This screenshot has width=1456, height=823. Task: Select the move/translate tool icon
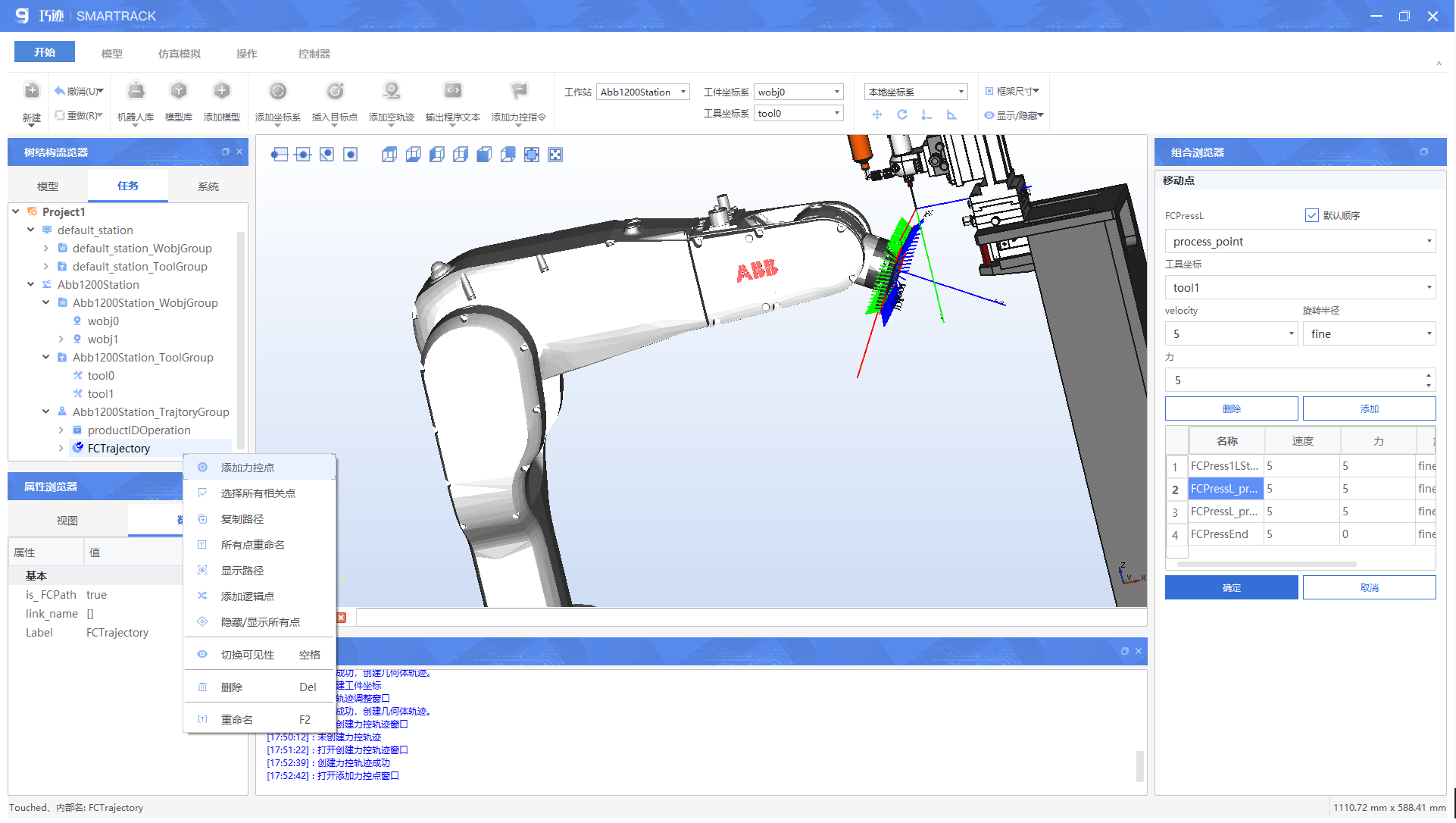tap(877, 114)
